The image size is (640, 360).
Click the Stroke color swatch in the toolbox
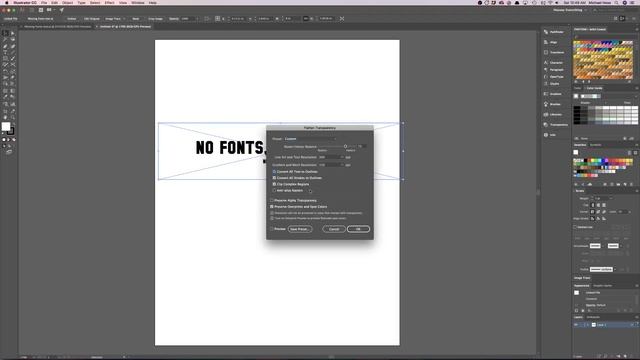11,131
